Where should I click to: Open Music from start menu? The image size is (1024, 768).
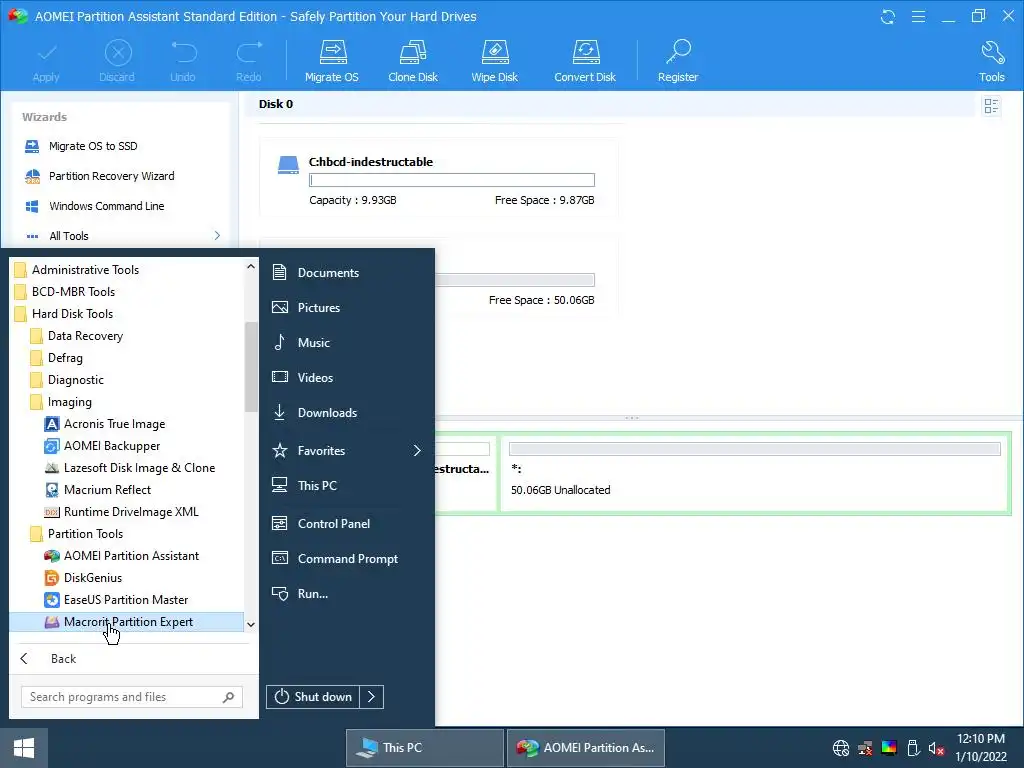click(313, 343)
